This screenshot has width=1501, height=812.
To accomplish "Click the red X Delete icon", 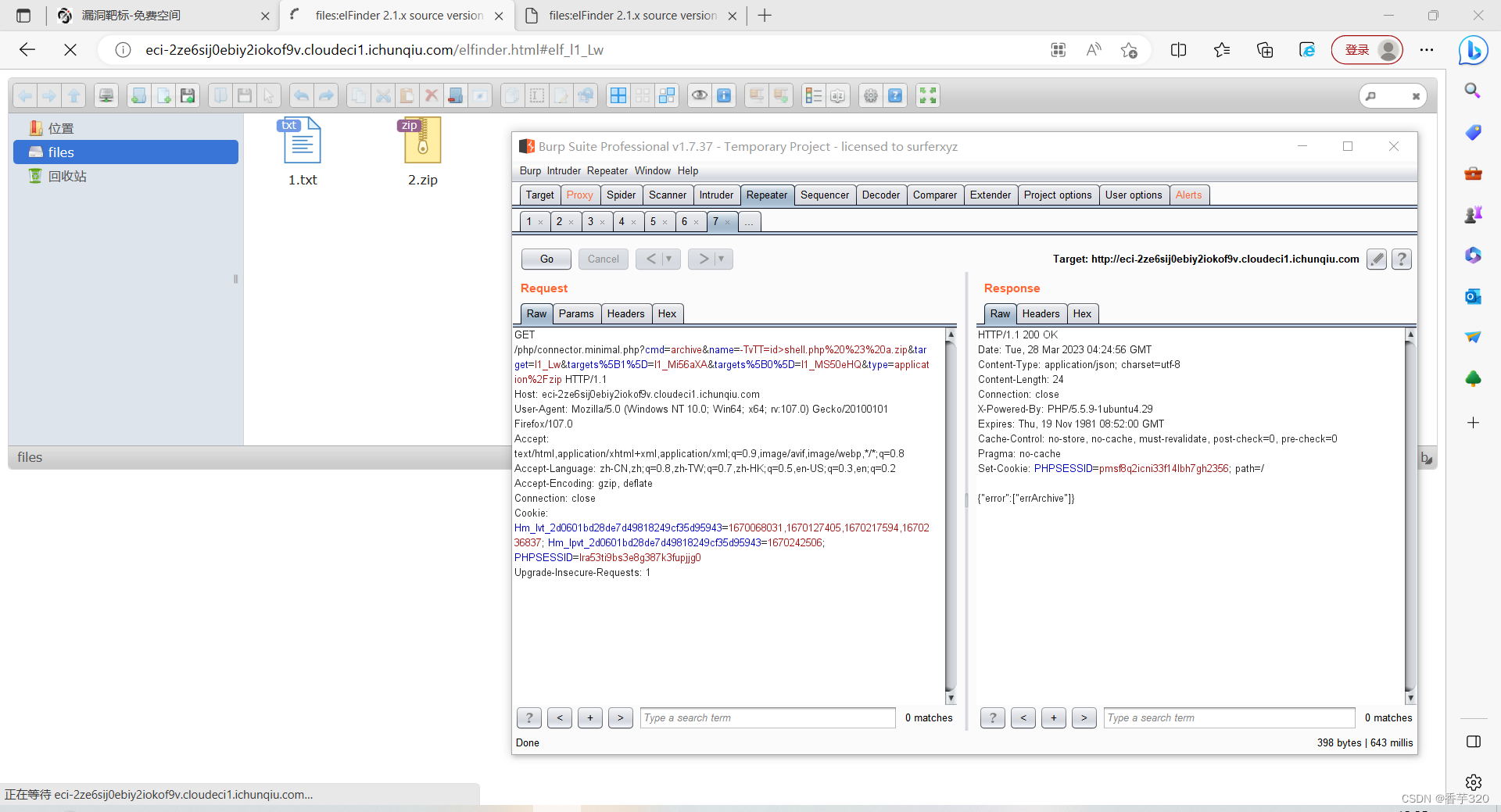I will click(431, 95).
